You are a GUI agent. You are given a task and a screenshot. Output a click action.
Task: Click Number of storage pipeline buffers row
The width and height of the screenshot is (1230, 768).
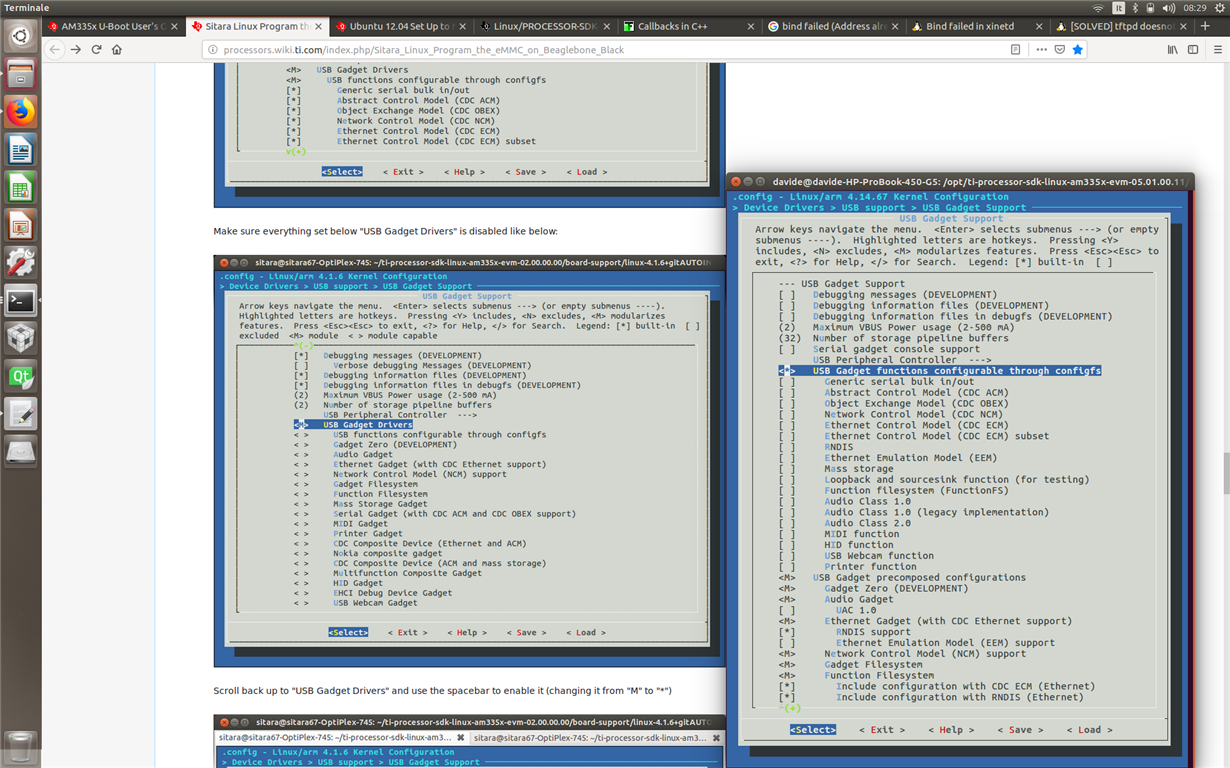pyautogui.click(x=894, y=338)
